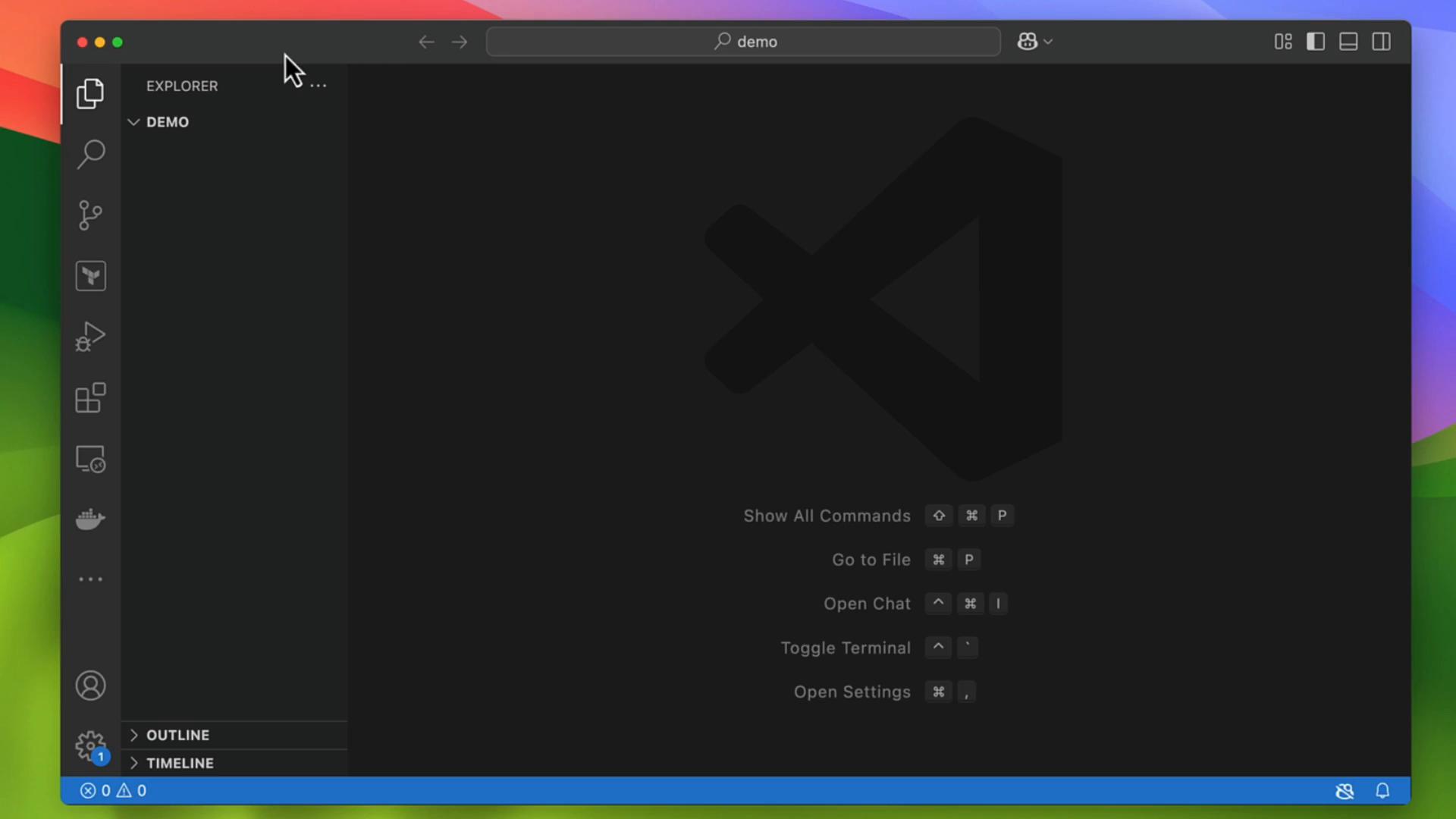1456x819 pixels.
Task: Expand the TIMELINE section
Action: [234, 763]
